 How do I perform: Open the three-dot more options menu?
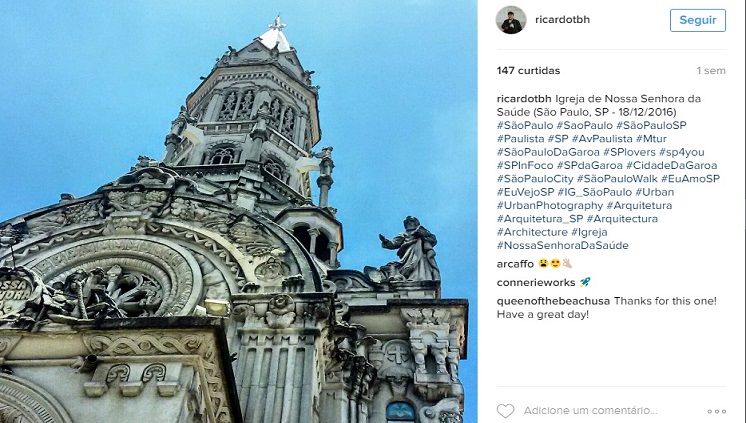(717, 411)
